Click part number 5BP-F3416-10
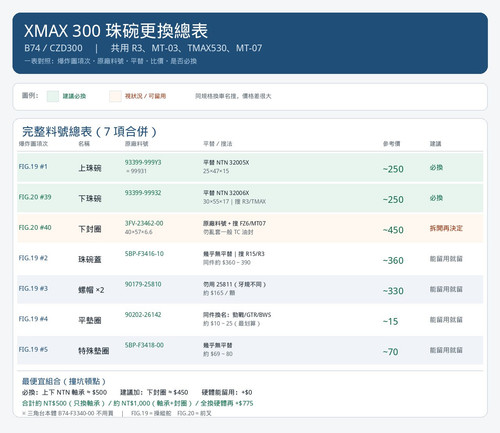The height and width of the screenshot is (433, 500). 144,254
